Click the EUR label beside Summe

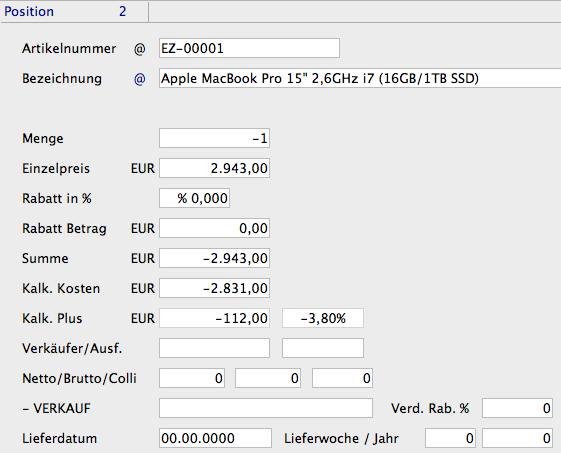pyautogui.click(x=143, y=258)
